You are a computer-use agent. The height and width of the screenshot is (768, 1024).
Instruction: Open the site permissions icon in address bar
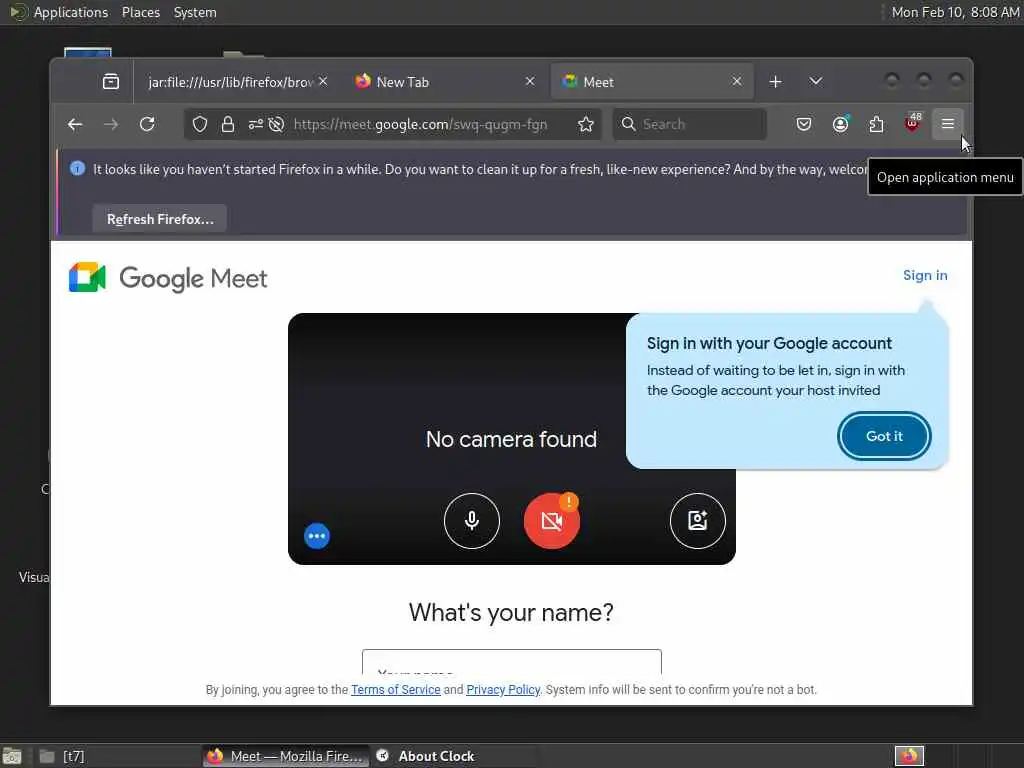255,124
